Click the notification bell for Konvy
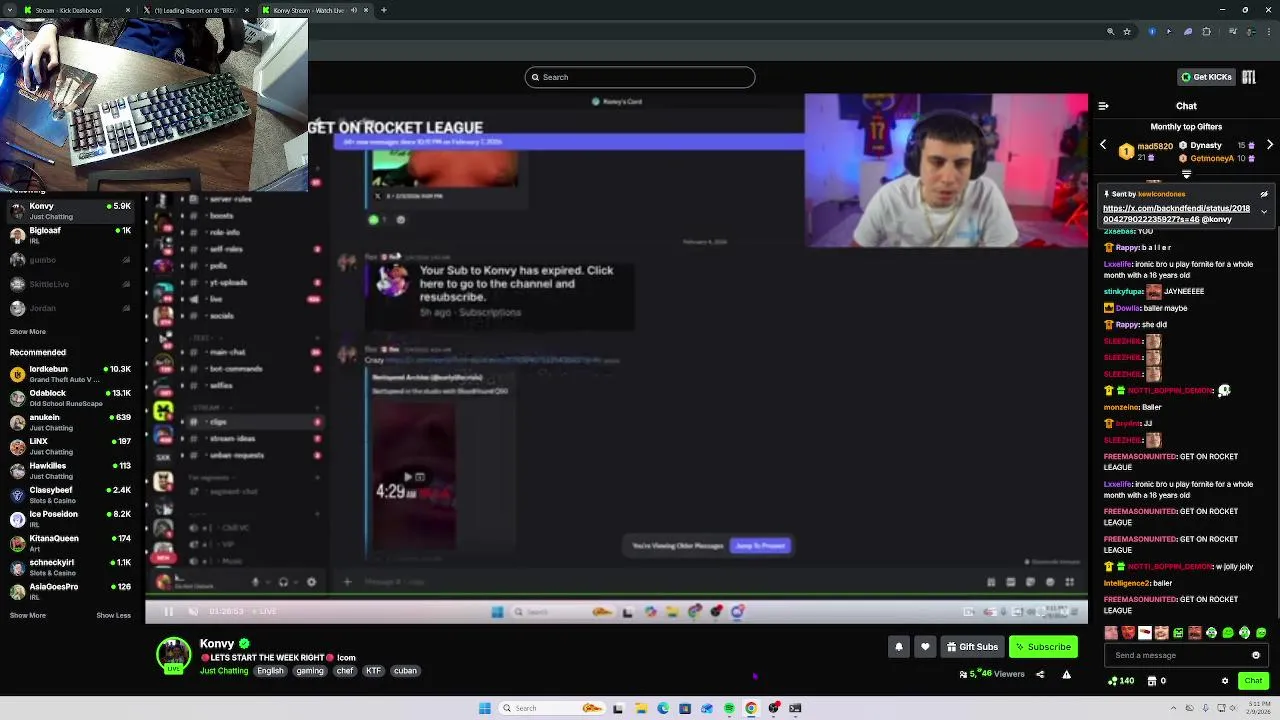This screenshot has width=1280, height=720. pos(898,647)
